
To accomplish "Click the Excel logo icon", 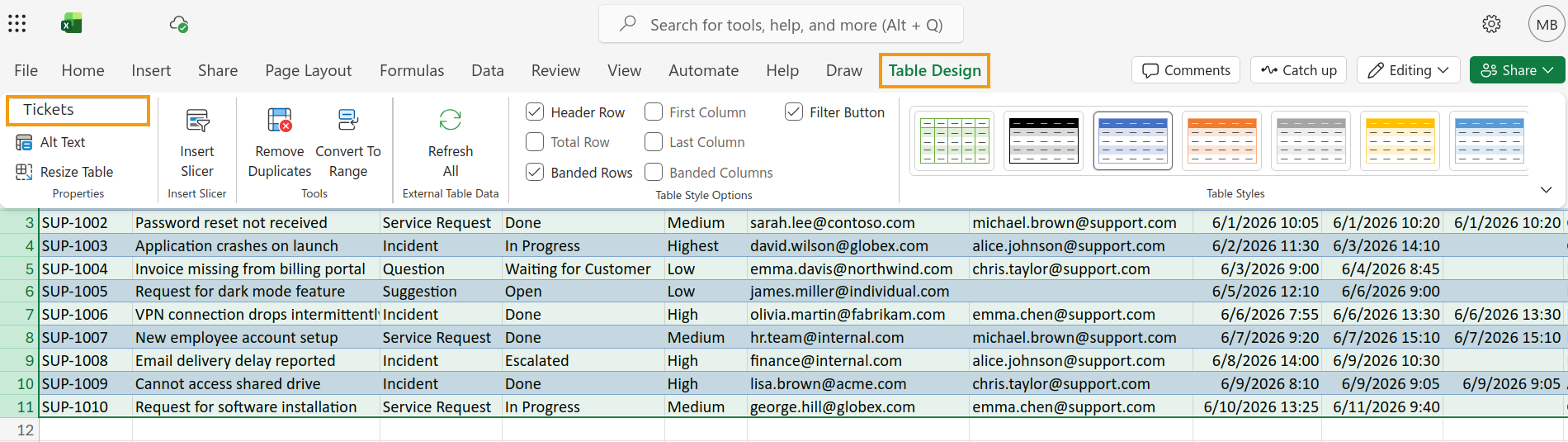I will coord(72,24).
